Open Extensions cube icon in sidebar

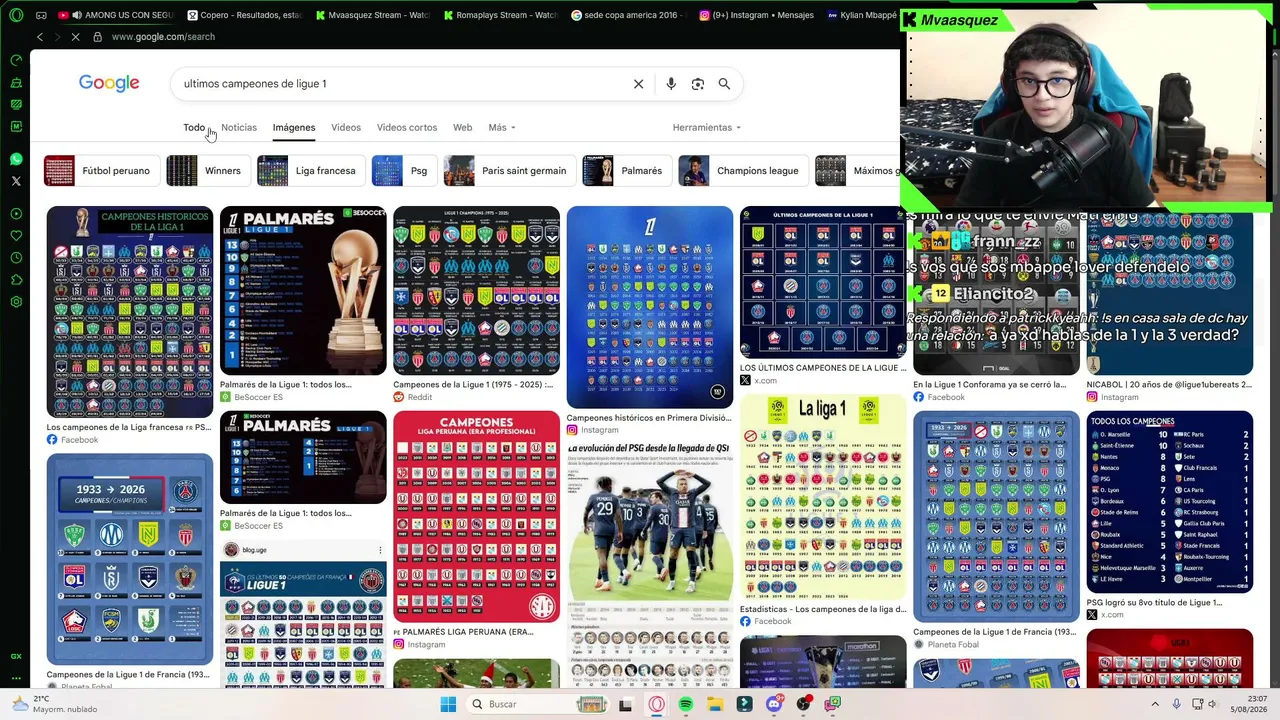point(16,280)
